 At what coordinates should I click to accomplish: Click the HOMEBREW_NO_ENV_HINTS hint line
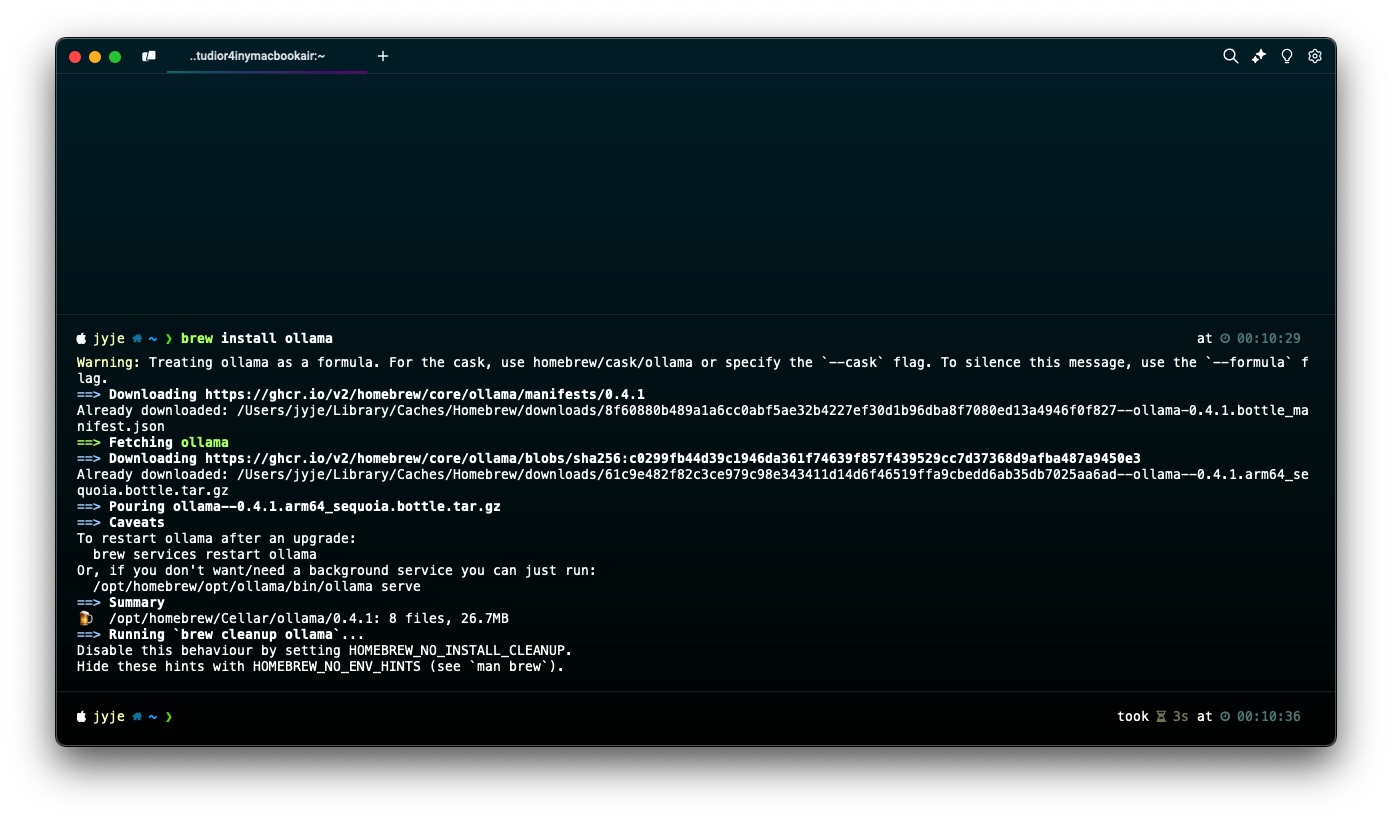[321, 666]
